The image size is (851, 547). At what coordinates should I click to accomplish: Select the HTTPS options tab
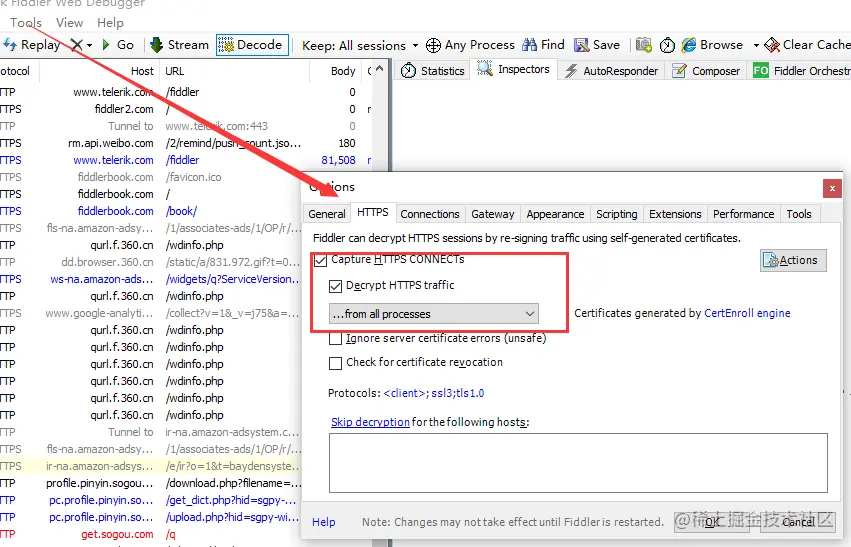pyautogui.click(x=373, y=212)
